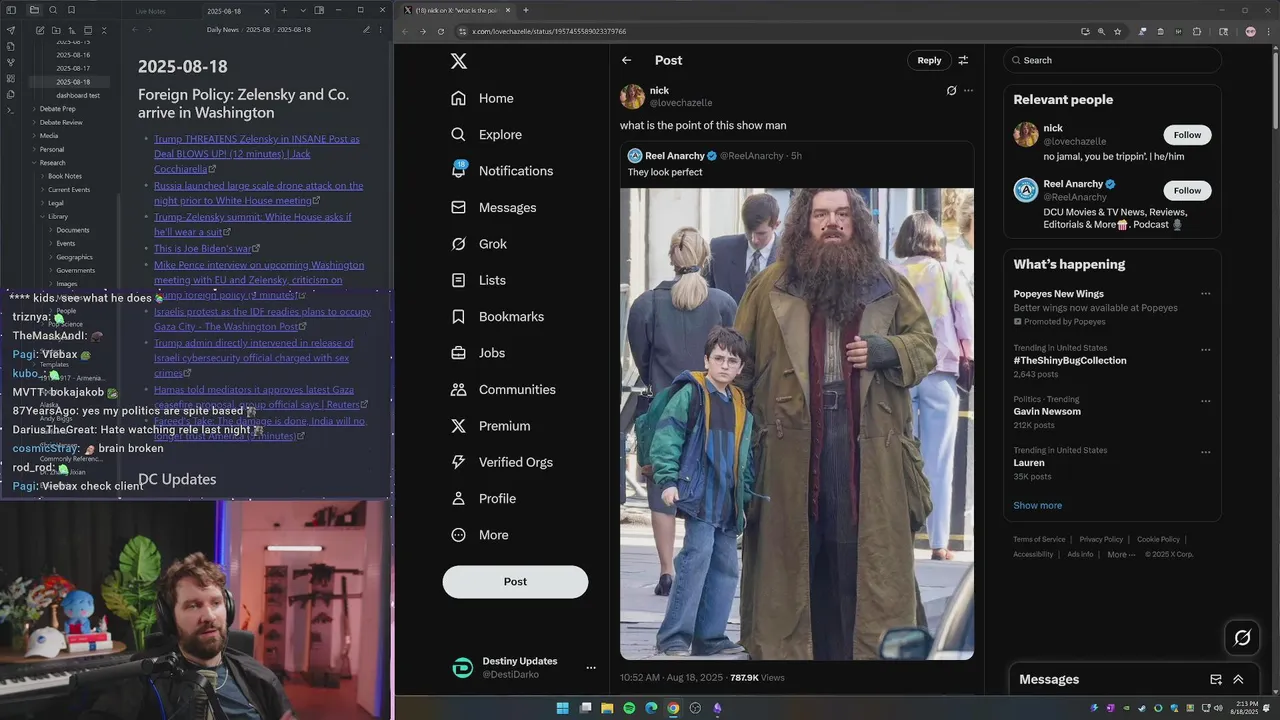The width and height of the screenshot is (1280, 720).
Task: Open reply filter settings icon beside Reply
Action: tap(963, 60)
